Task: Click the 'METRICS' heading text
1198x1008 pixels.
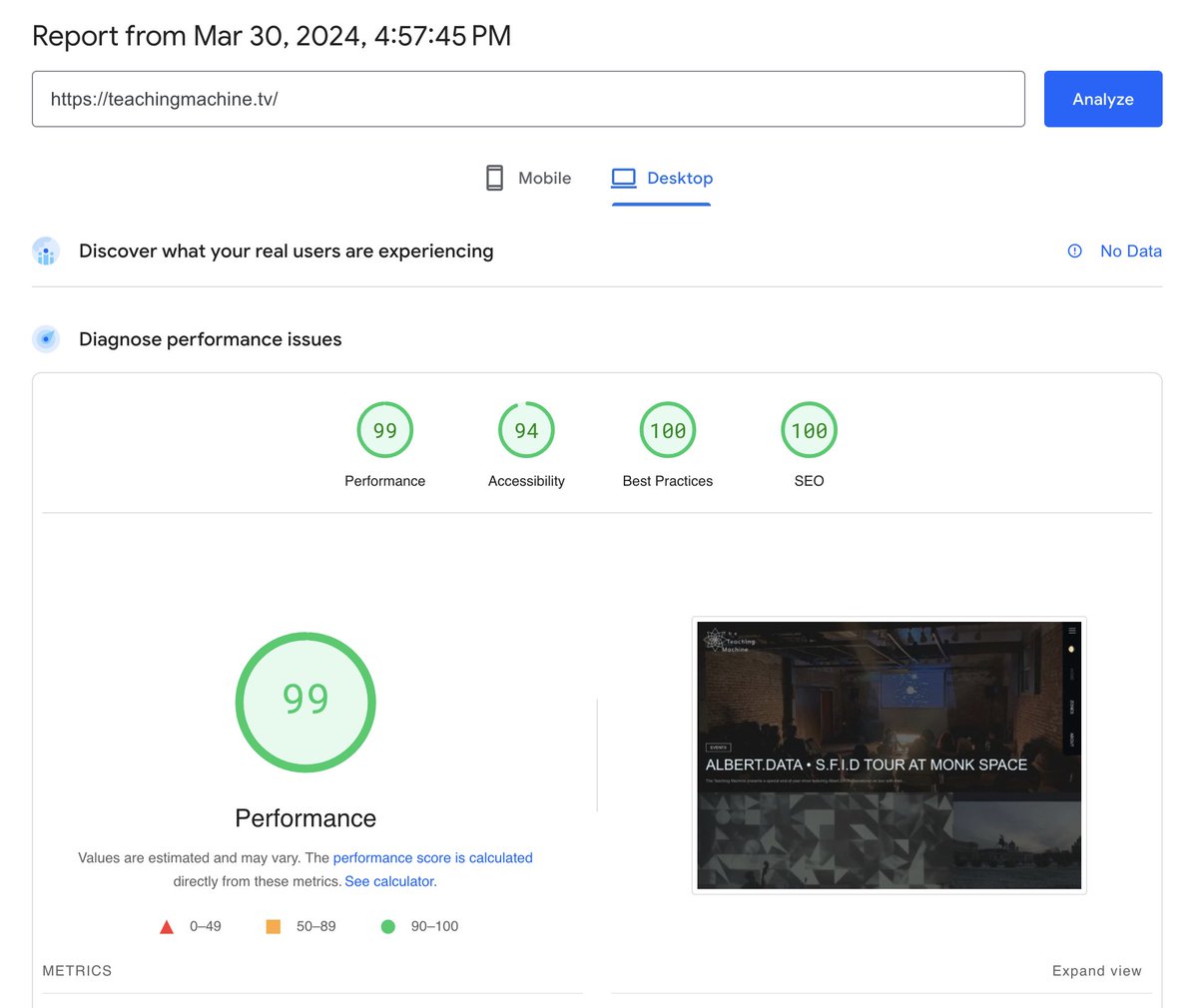Action: pyautogui.click(x=77, y=971)
